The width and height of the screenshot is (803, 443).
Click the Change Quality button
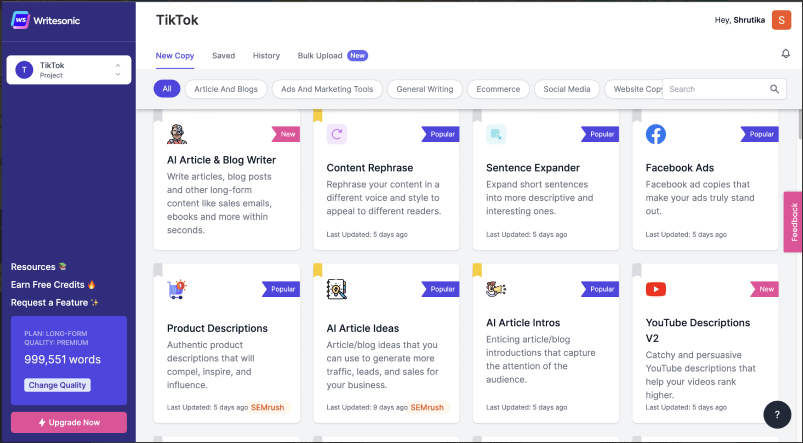[57, 385]
